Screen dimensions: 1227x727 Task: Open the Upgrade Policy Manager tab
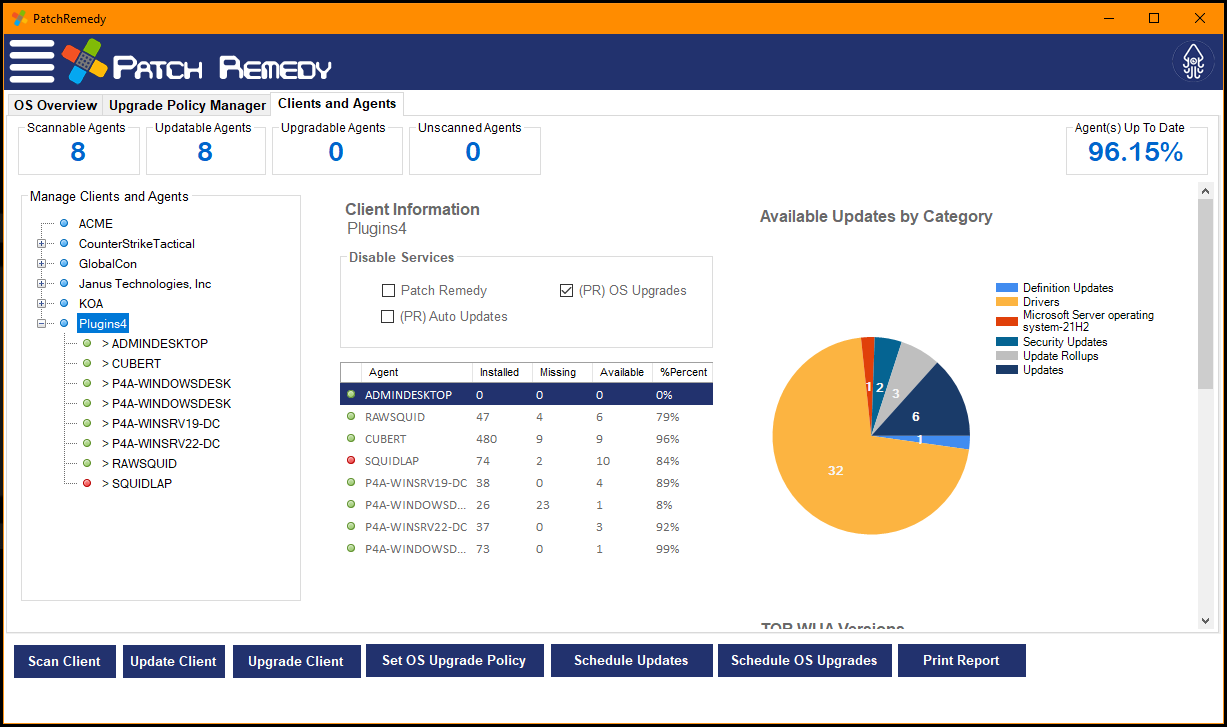[186, 104]
